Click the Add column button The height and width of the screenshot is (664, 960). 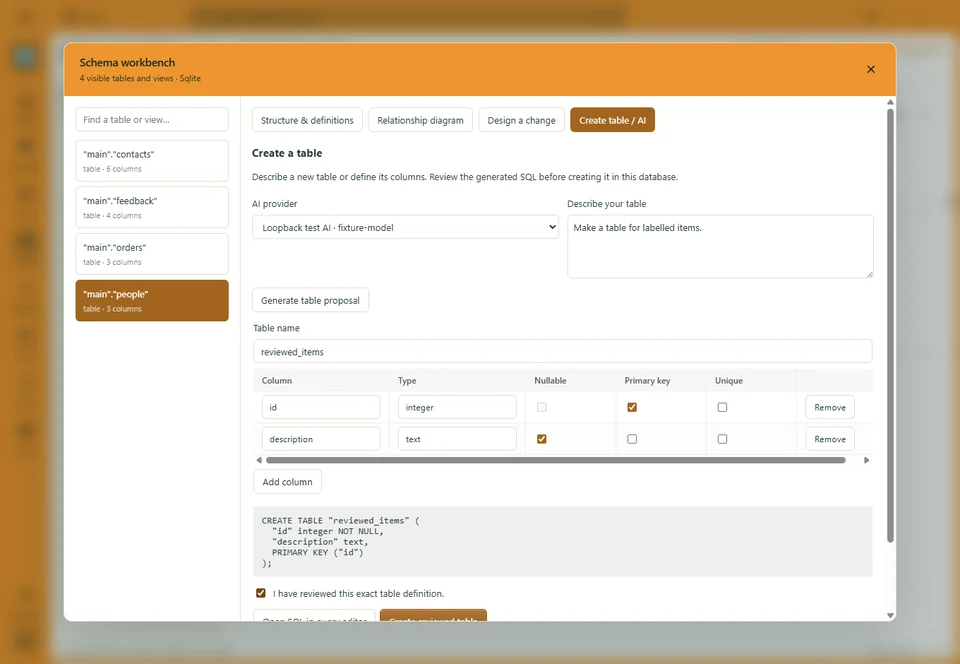tap(287, 482)
